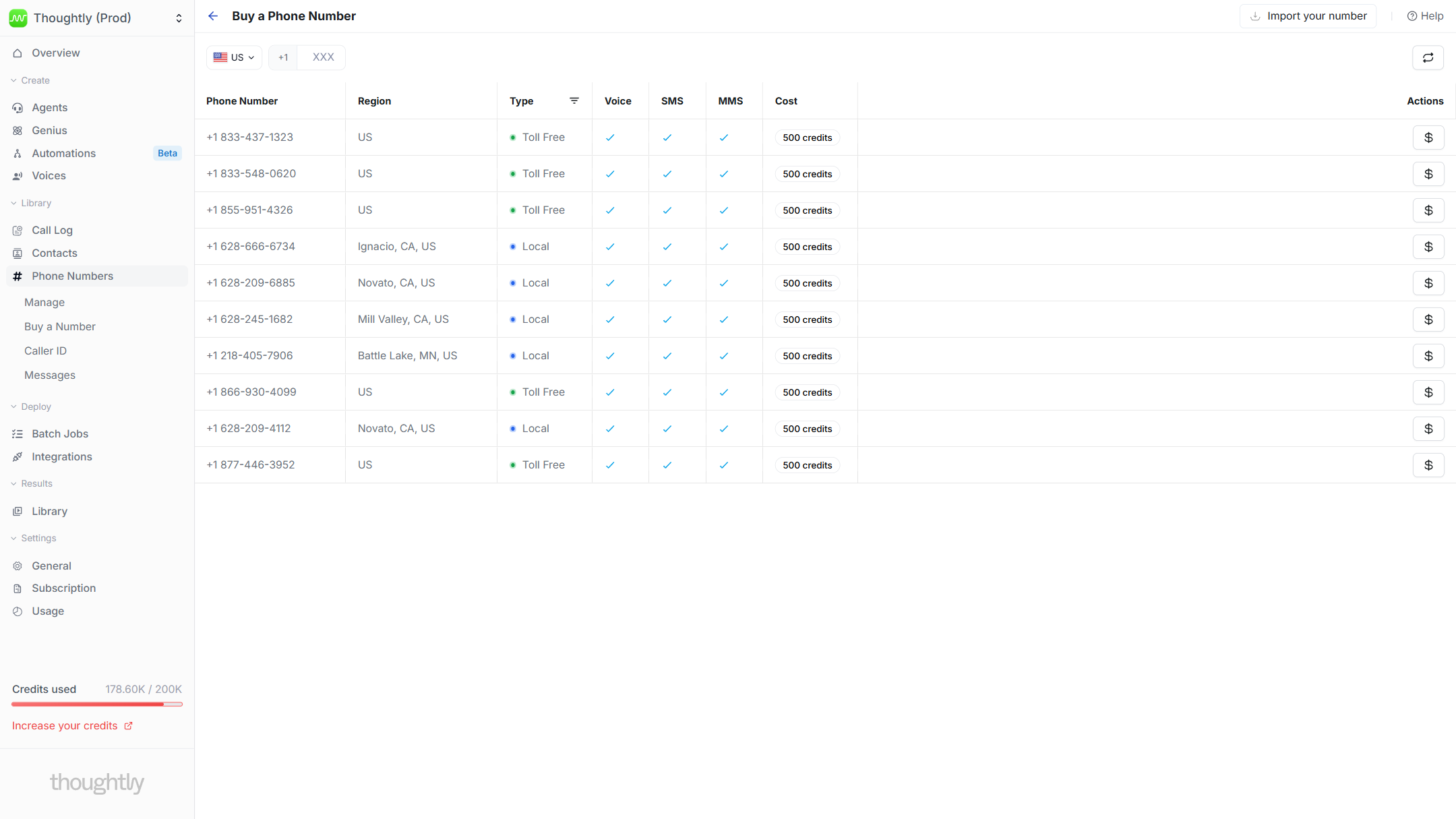Open the US country dropdown
The width and height of the screenshot is (1456, 819).
pyautogui.click(x=234, y=58)
